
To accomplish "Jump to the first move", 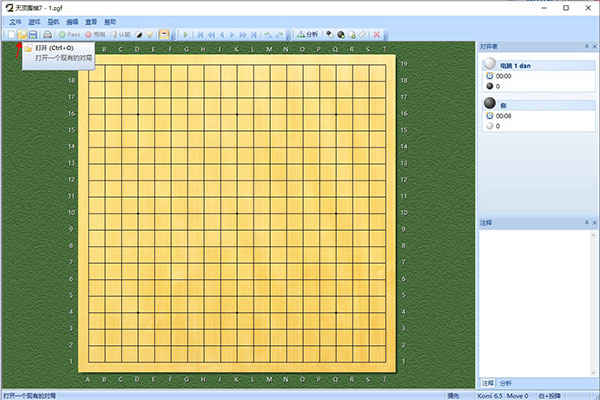I will 200,35.
